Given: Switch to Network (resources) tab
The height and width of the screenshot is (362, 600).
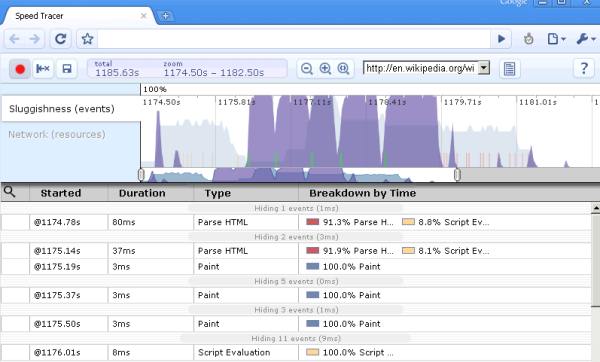Looking at the screenshot, I should point(57,134).
